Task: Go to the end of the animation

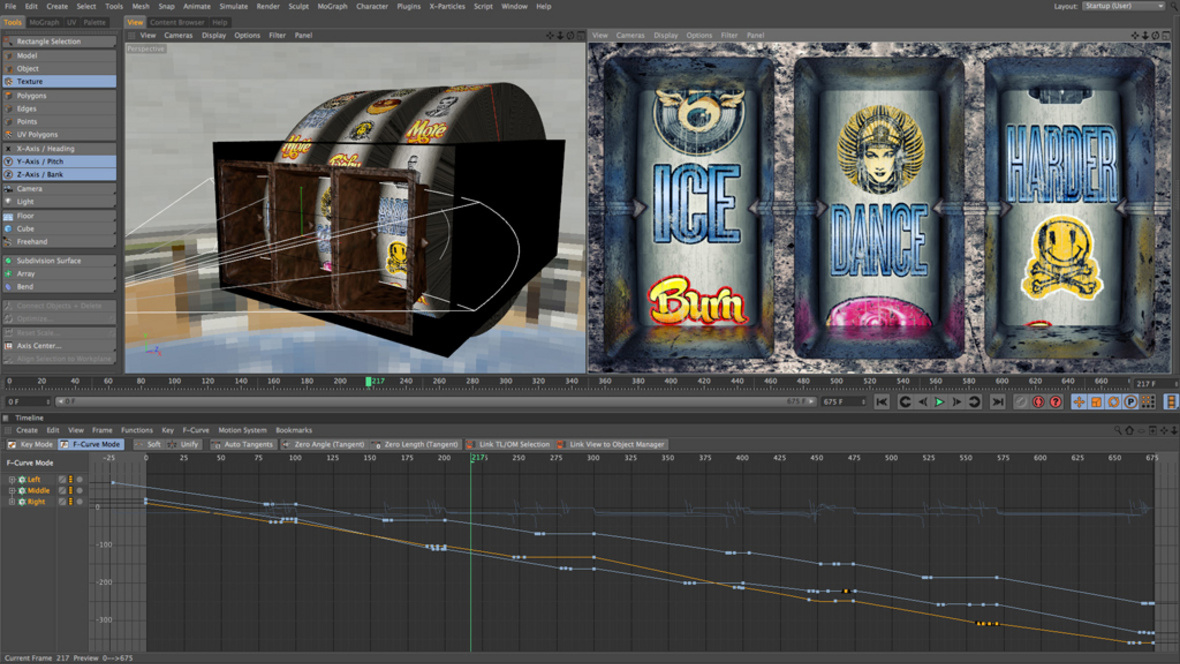Action: point(997,402)
